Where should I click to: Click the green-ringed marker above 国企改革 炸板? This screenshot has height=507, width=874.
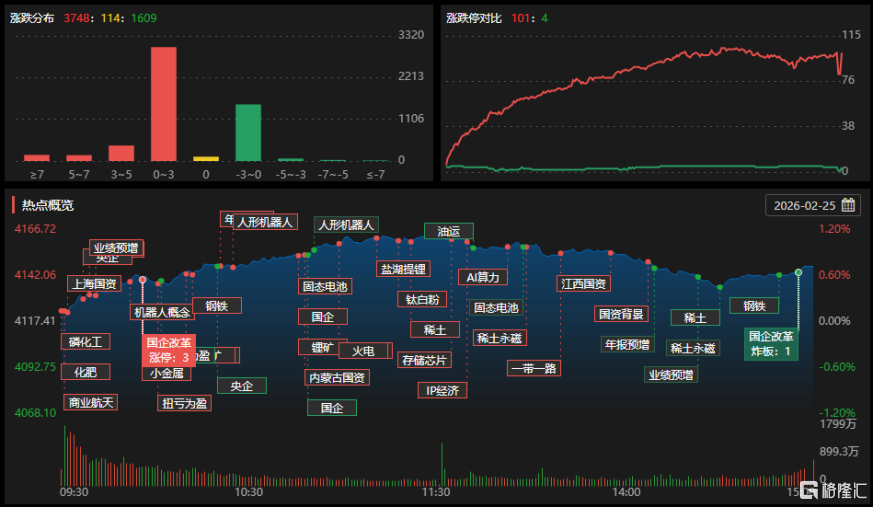[x=798, y=272]
